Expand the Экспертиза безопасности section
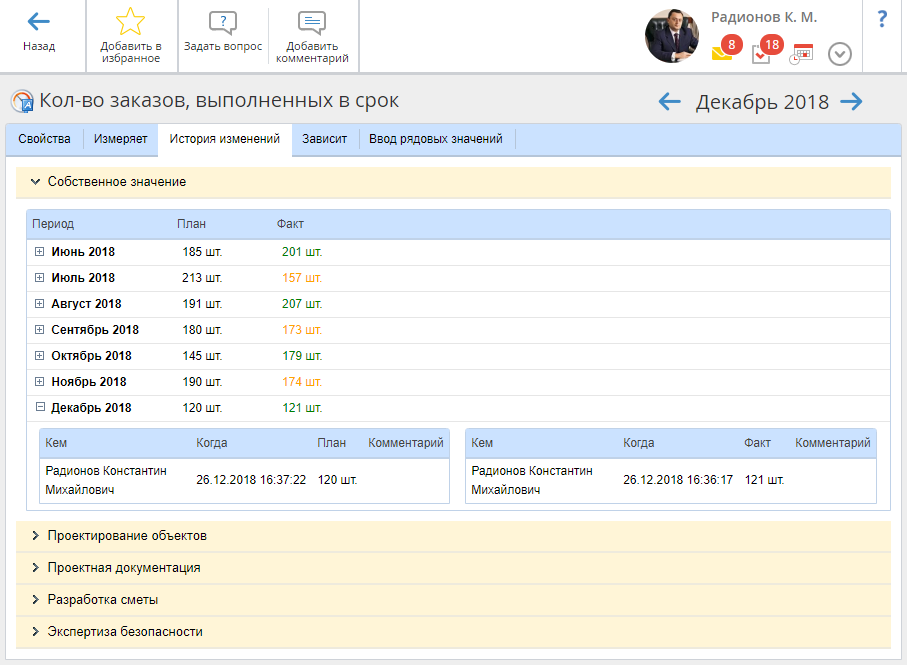 [x=35, y=632]
